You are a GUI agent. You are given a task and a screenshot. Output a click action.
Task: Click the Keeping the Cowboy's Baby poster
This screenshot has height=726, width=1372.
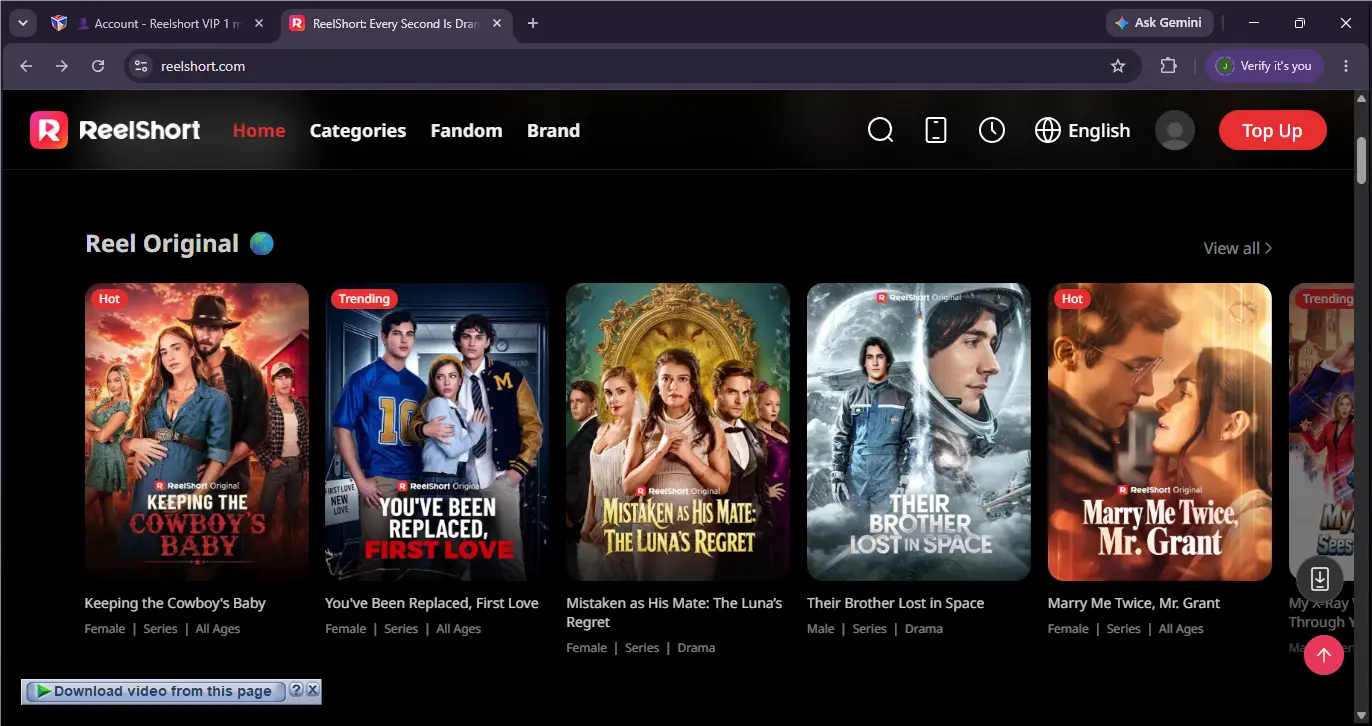tap(197, 432)
